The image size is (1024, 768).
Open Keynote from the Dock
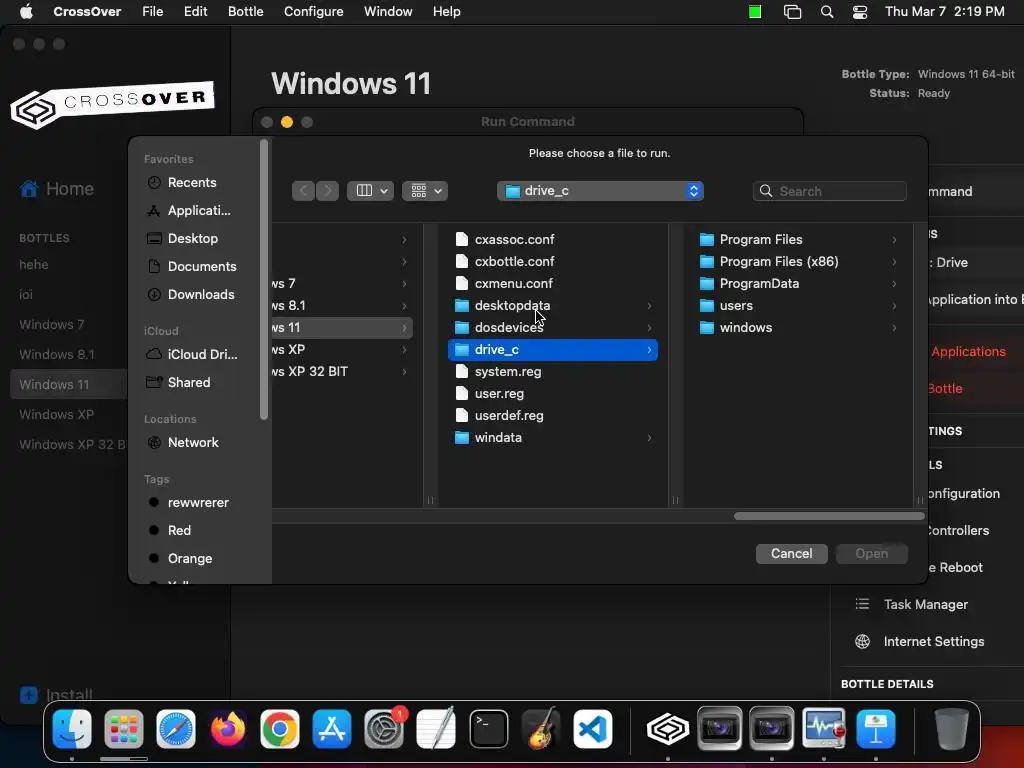coord(876,729)
